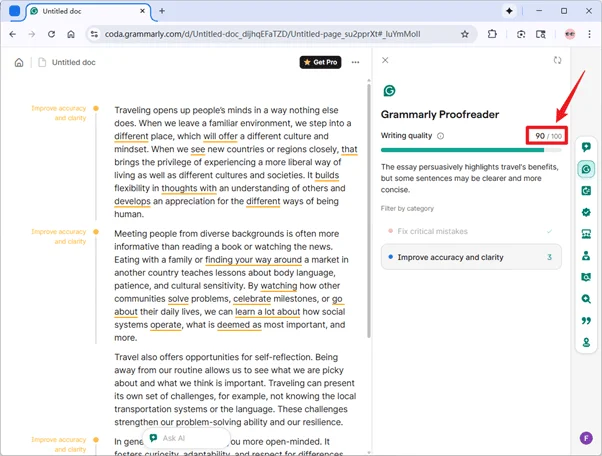Open the browser profile avatar
The height and width of the screenshot is (456, 602).
570,34
